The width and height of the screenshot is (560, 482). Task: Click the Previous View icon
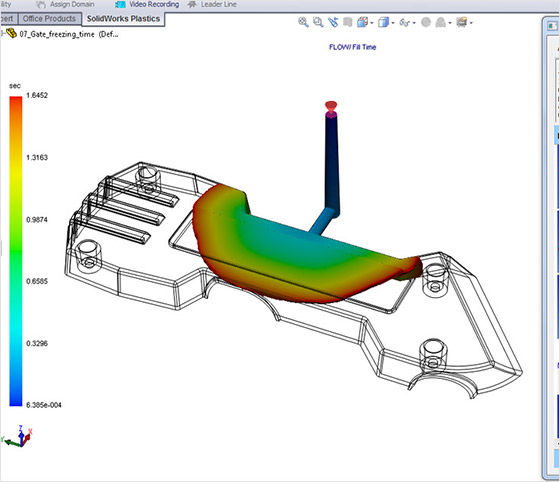333,22
